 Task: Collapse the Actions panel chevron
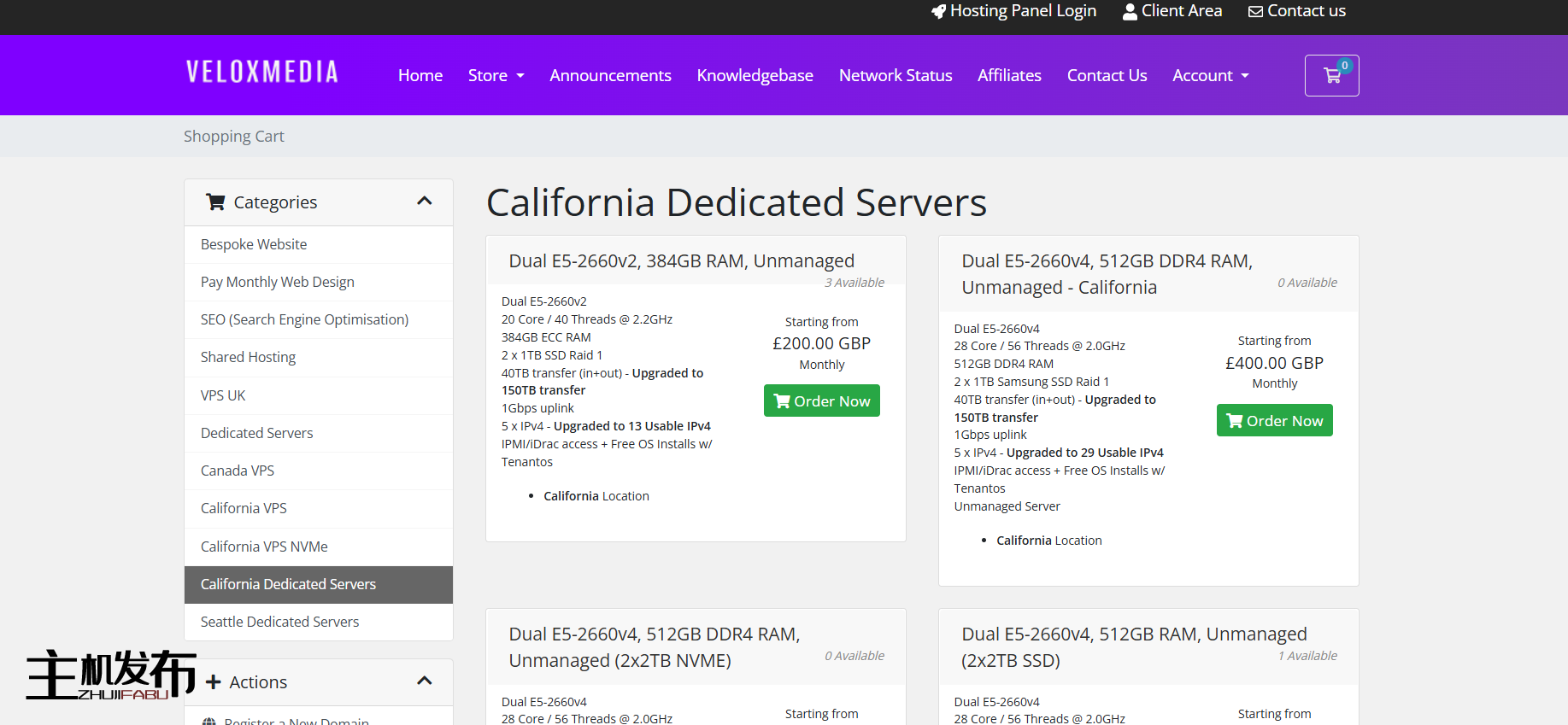424,681
